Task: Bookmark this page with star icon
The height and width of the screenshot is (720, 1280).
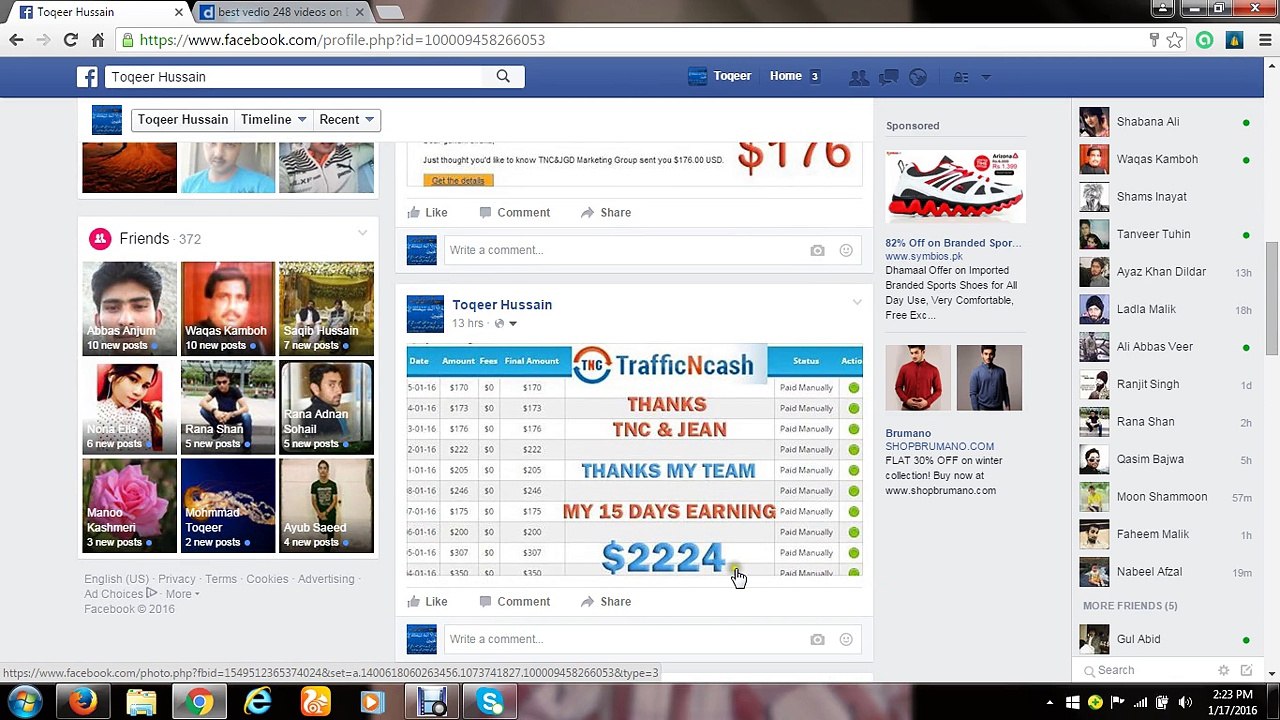Action: click(x=1175, y=40)
